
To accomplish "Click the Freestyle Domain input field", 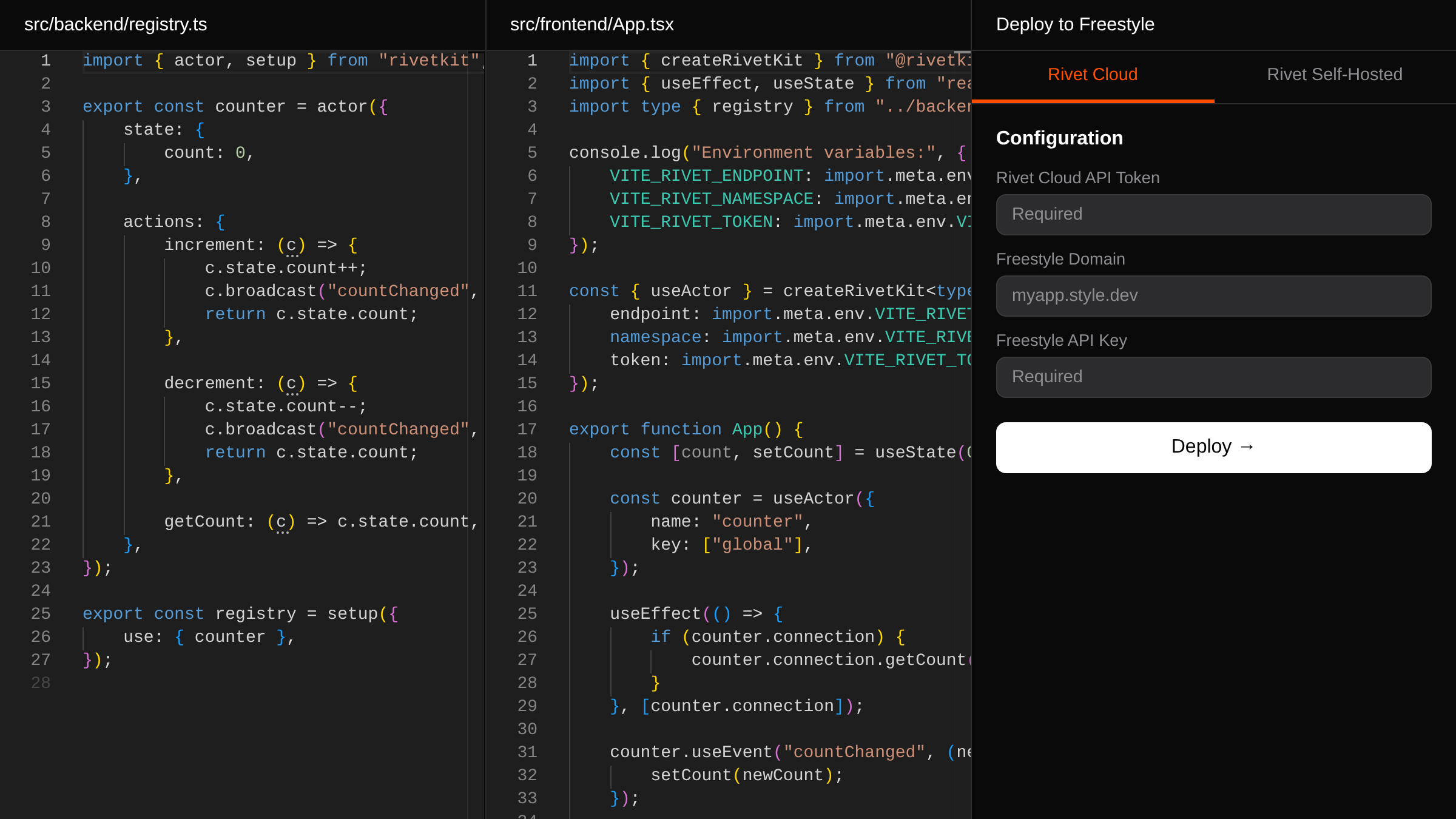I will [x=1213, y=295].
